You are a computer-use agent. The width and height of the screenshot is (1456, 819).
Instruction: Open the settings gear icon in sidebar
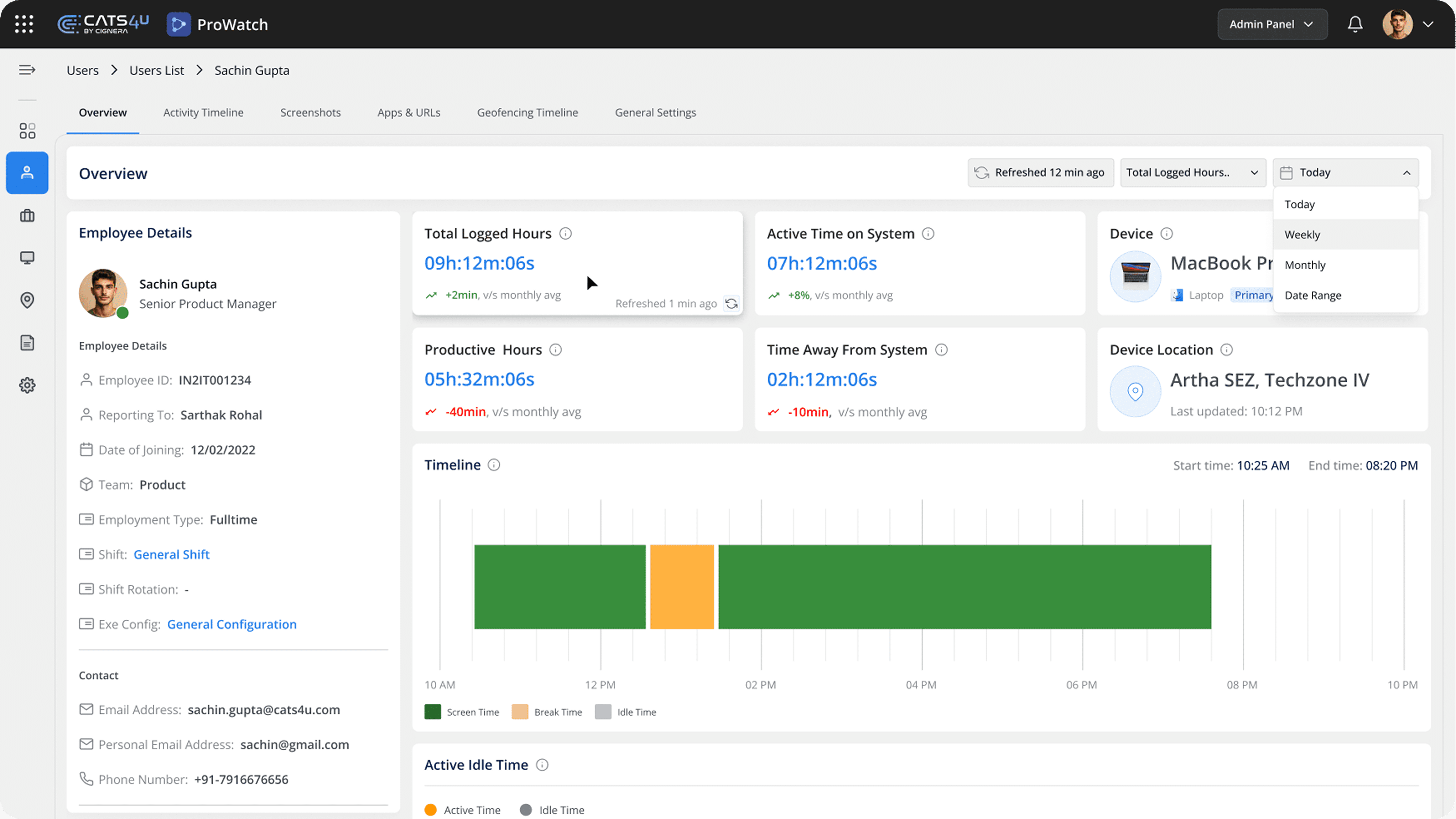click(27, 385)
